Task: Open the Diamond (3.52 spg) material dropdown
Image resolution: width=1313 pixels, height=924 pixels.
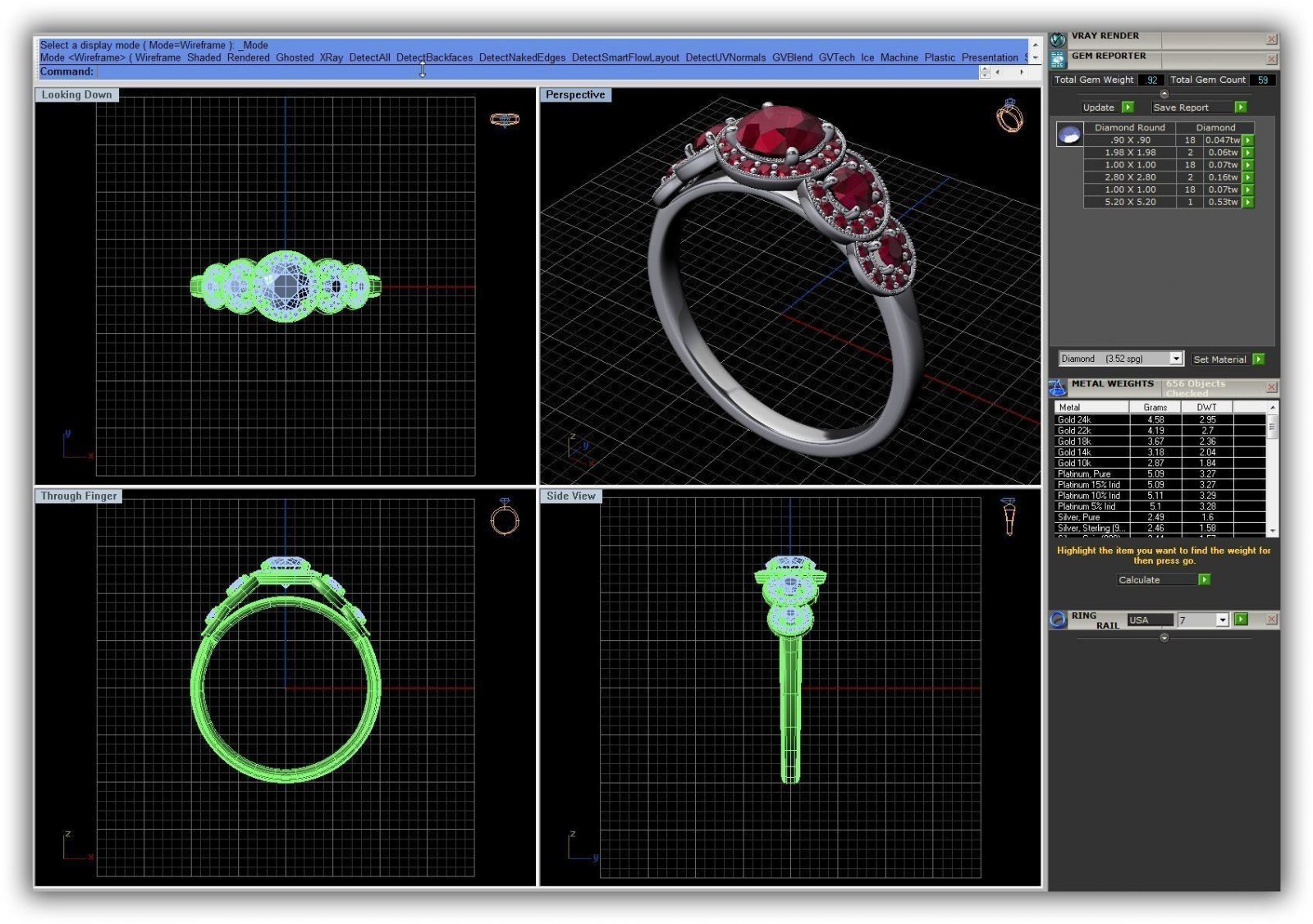Action: click(1176, 359)
